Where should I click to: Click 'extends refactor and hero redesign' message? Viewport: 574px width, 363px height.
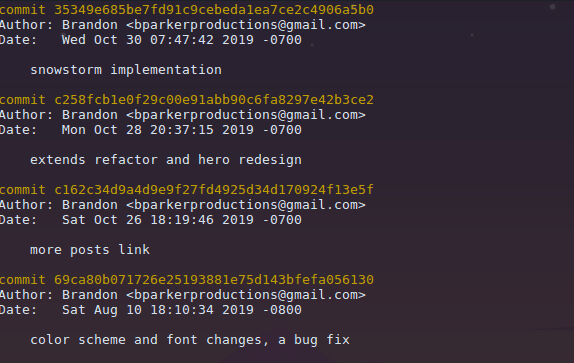(166, 160)
